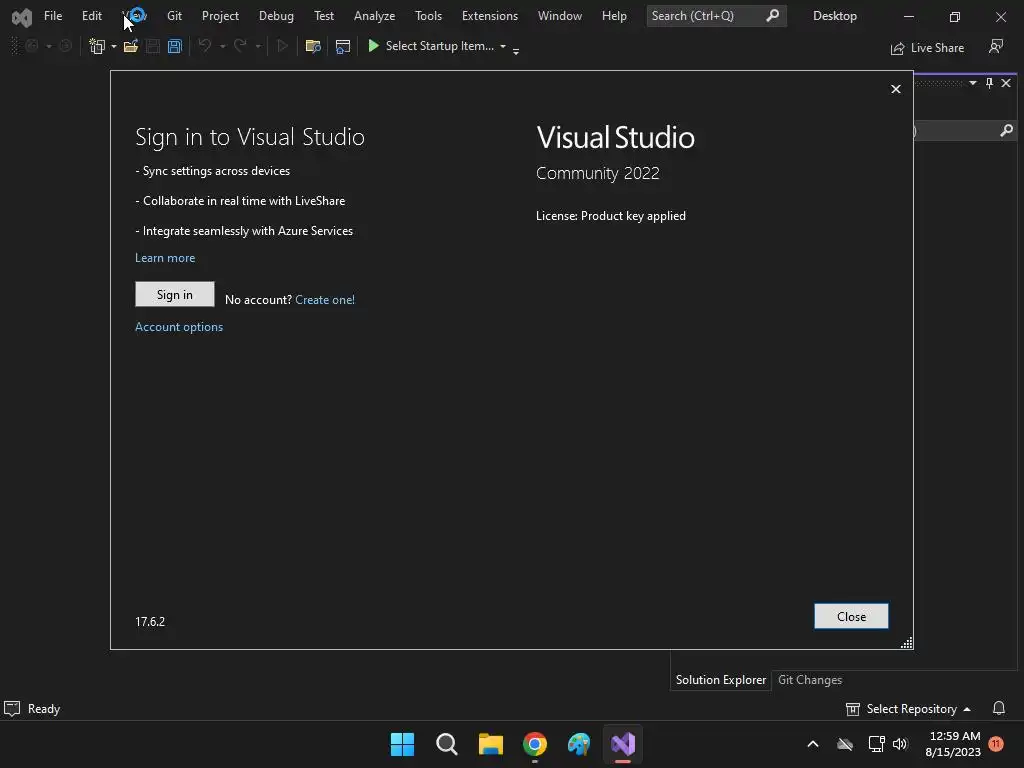1024x768 pixels.
Task: Dismiss the dialog with the top-right X
Action: click(x=896, y=89)
